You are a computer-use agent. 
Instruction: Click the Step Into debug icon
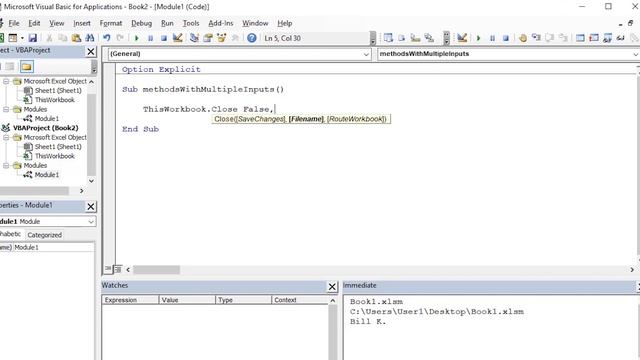pyautogui.click(x=536, y=38)
